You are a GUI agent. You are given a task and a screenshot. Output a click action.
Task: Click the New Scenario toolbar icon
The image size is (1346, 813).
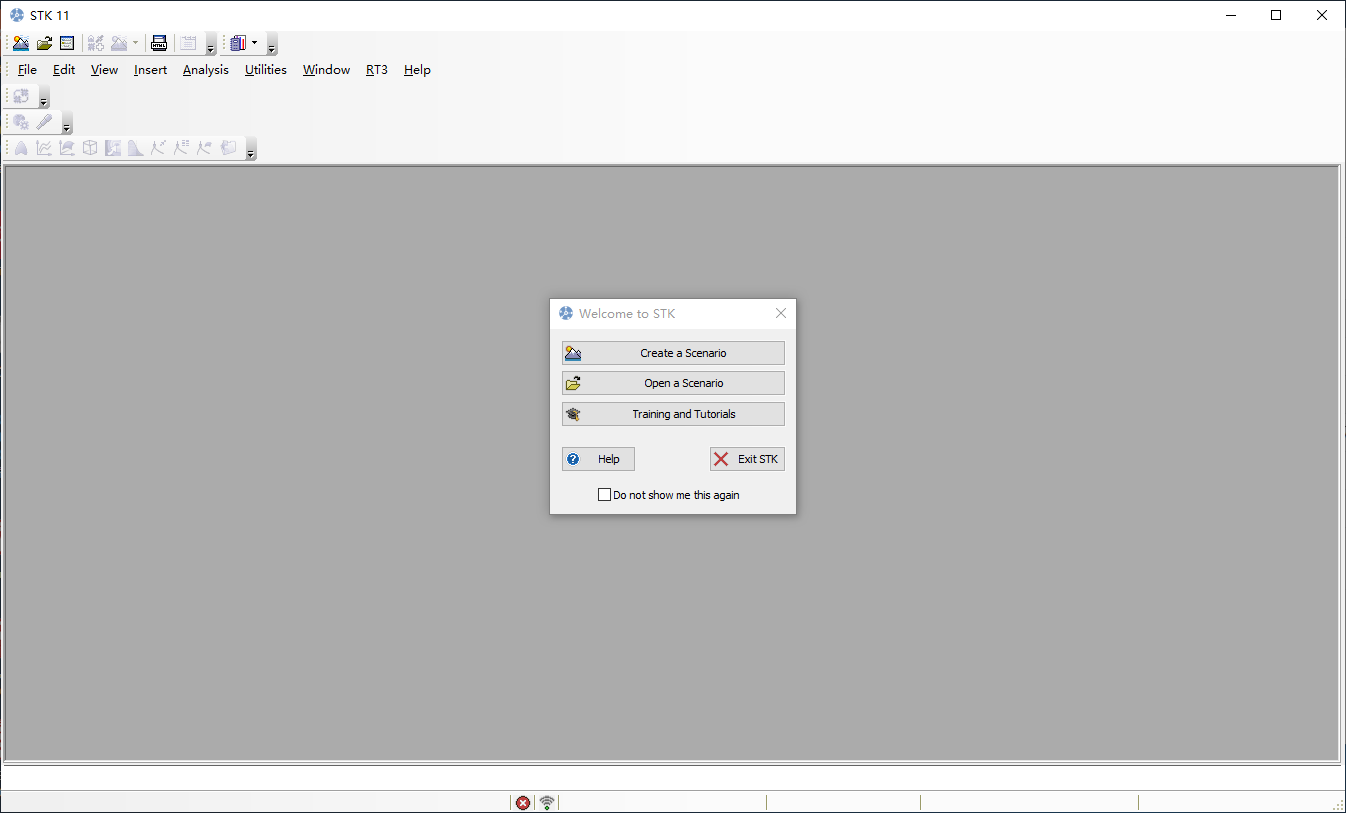click(21, 43)
